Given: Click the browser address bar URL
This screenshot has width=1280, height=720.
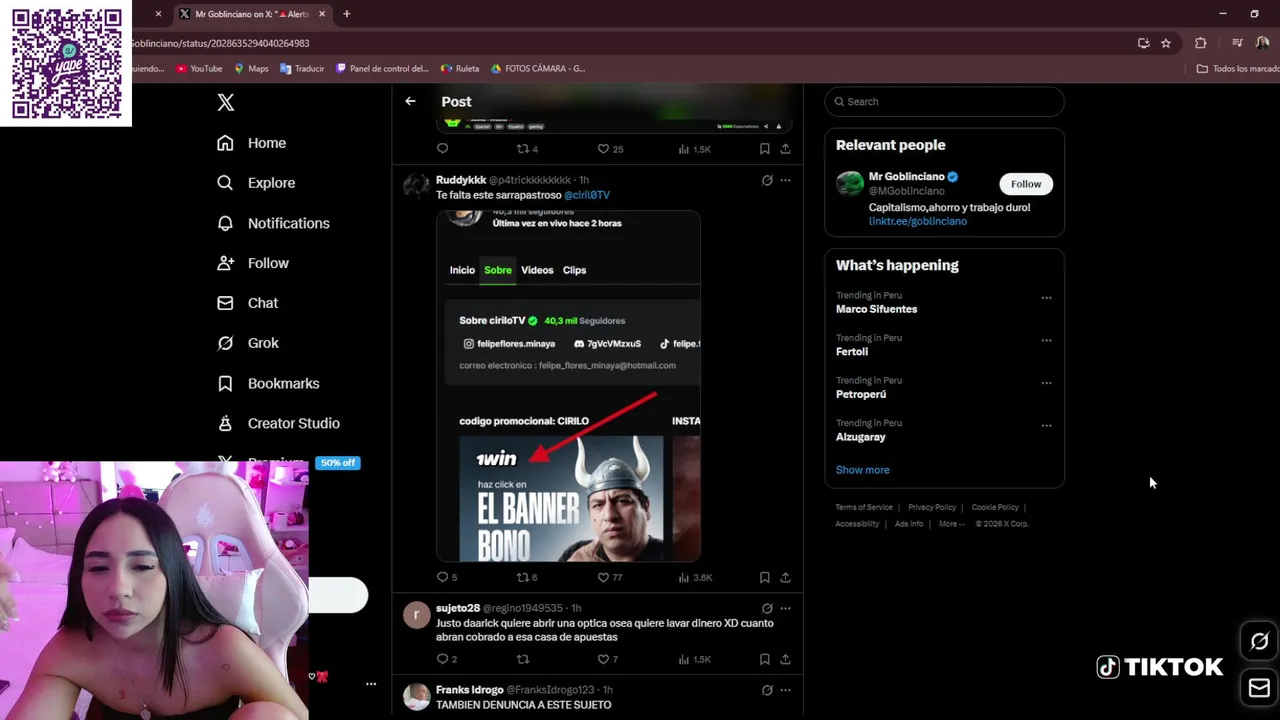Looking at the screenshot, I should tap(220, 43).
